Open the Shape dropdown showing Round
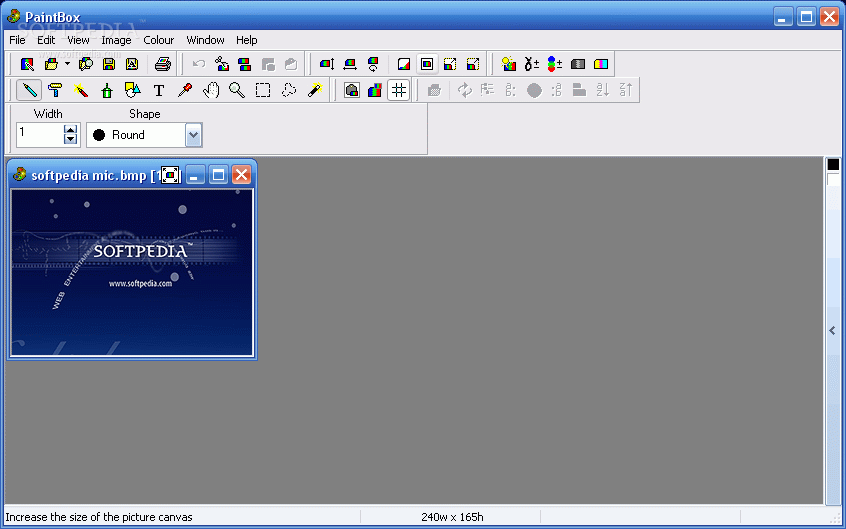846x529 pixels. tap(193, 135)
